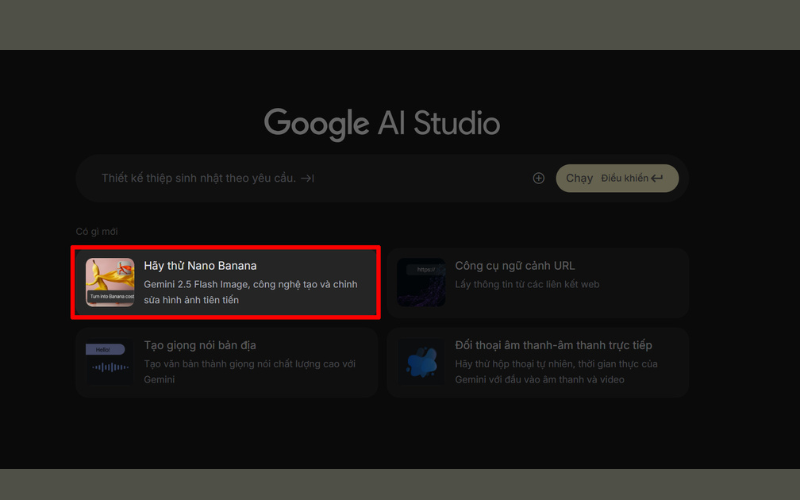Image resolution: width=800 pixels, height=500 pixels.
Task: Click the Nano Banana thumbnail image
Action: [x=110, y=283]
